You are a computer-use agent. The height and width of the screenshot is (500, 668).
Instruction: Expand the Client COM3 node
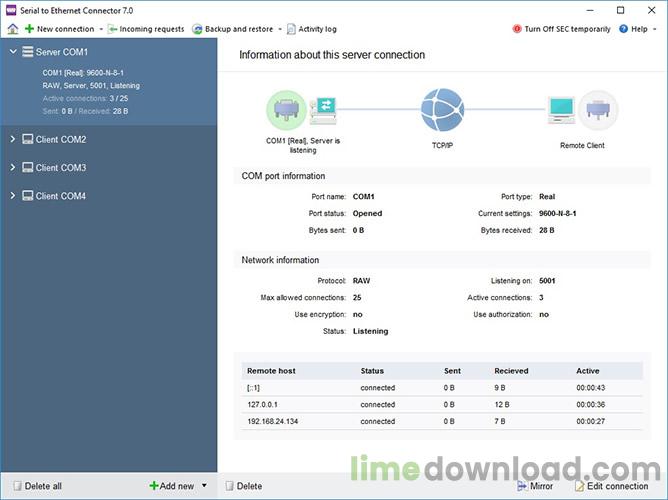coord(13,167)
